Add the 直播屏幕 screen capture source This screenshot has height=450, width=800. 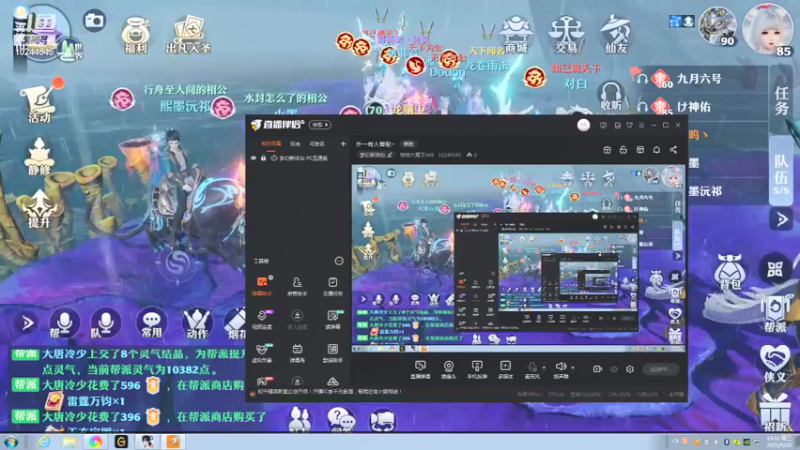[x=420, y=369]
